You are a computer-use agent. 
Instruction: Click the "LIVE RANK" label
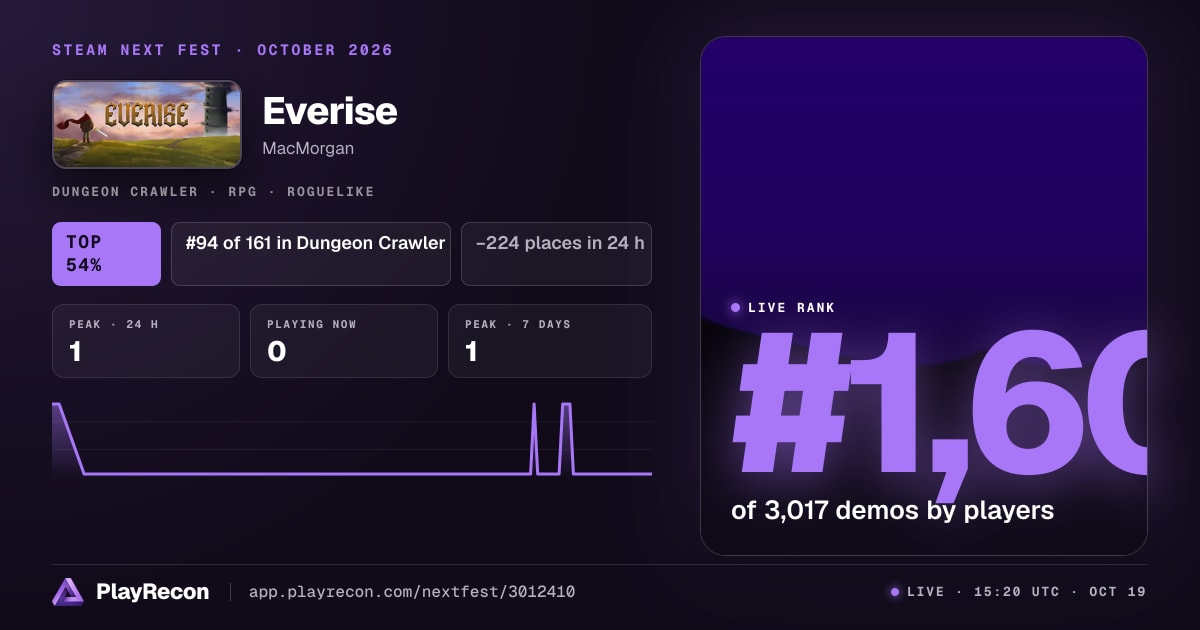791,308
